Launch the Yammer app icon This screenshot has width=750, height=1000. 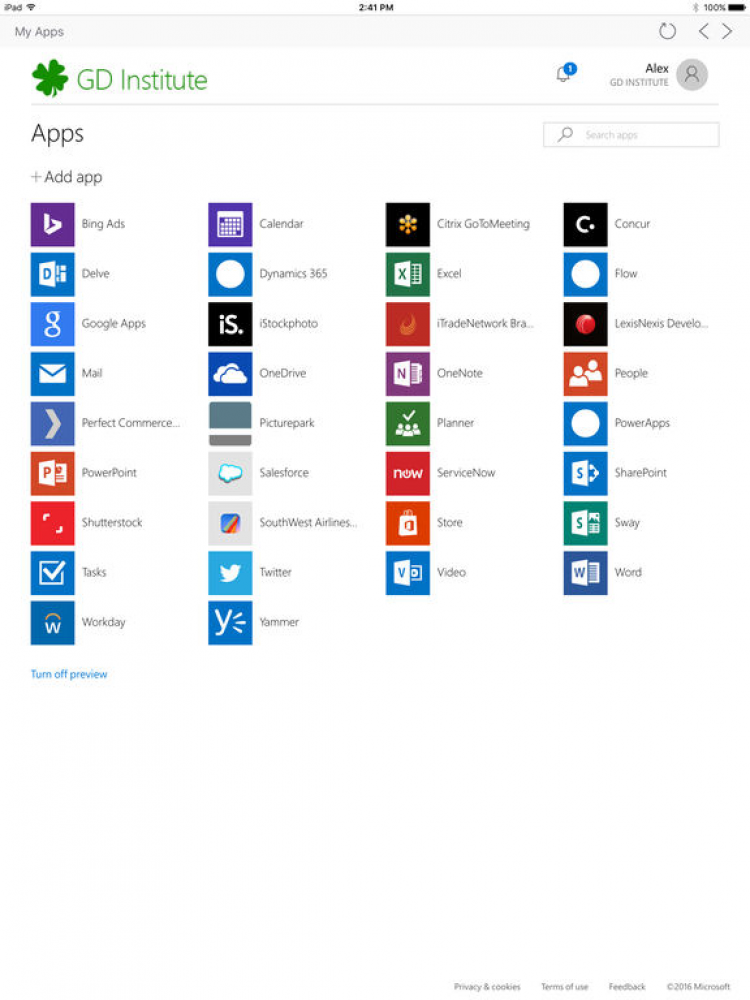pos(230,622)
